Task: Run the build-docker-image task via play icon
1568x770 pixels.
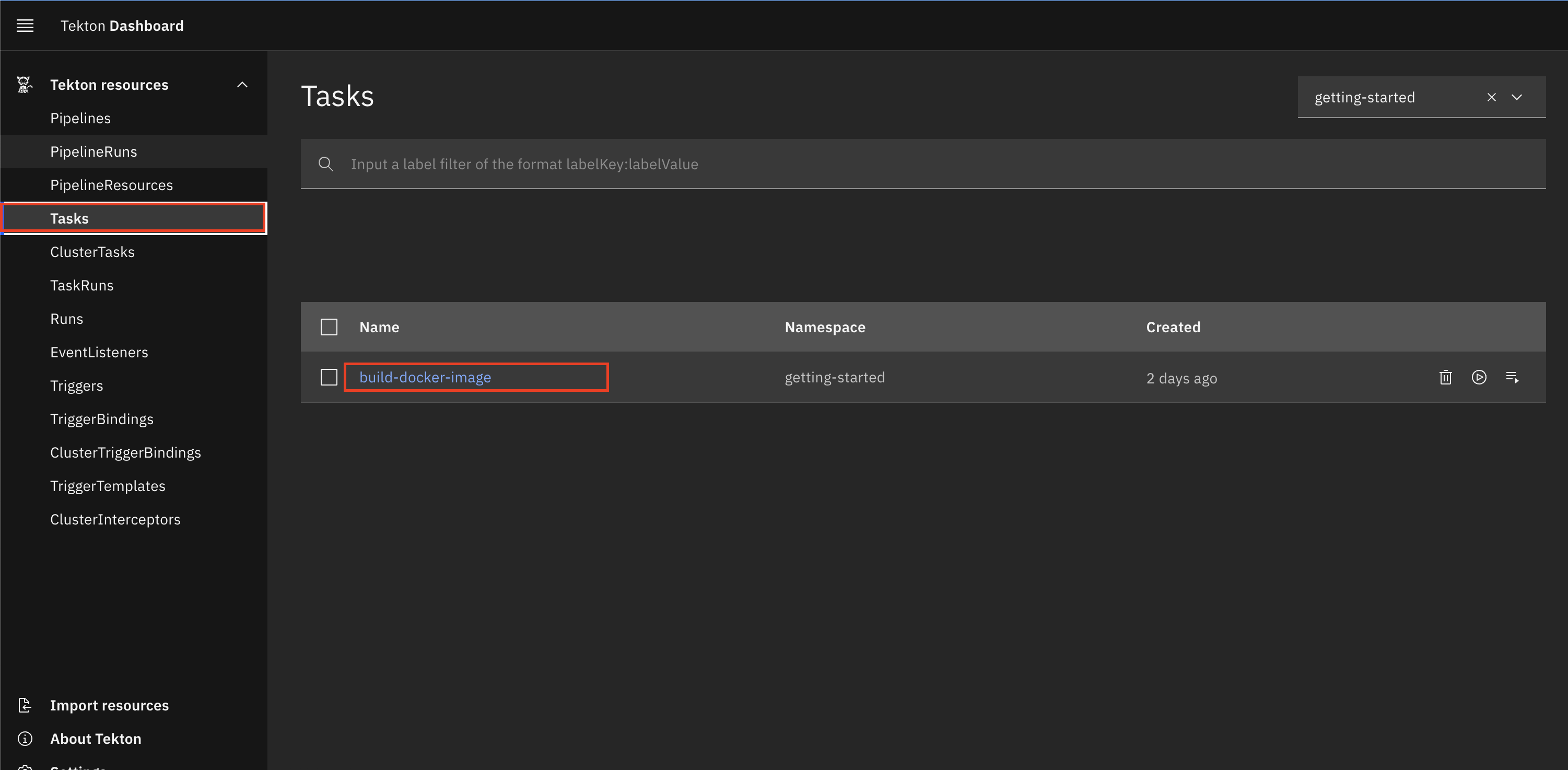Action: (1479, 377)
